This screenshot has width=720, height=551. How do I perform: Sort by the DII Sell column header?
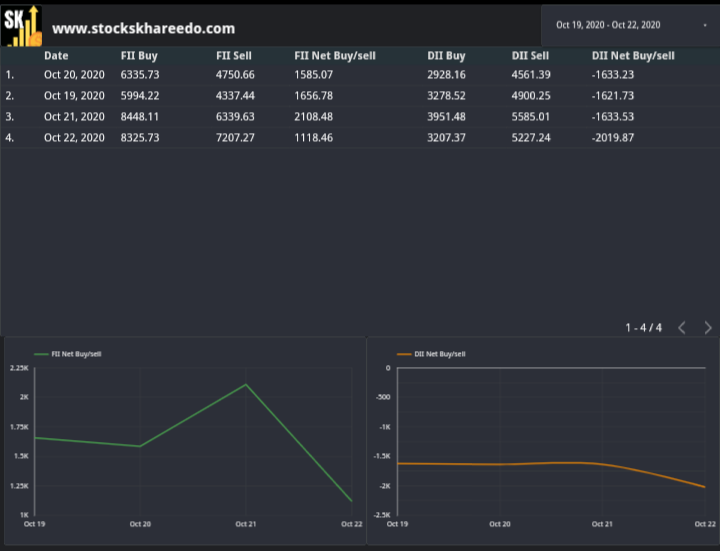[530, 56]
